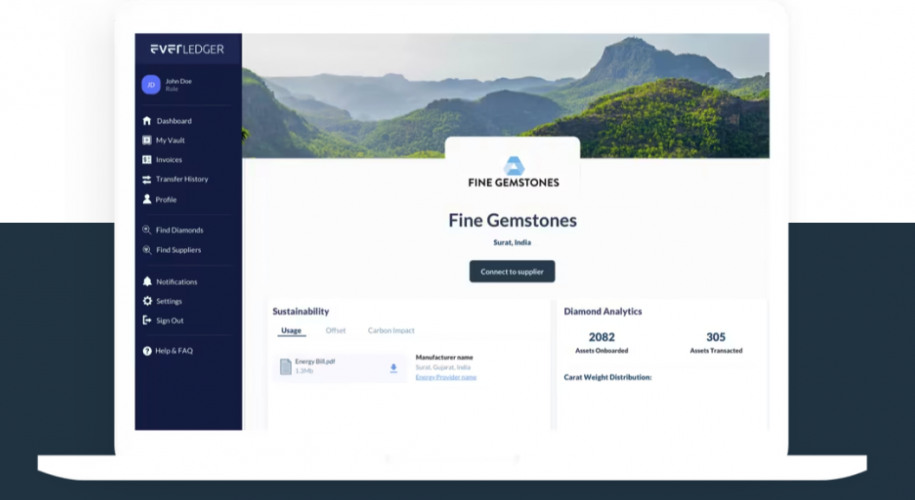
Task: Open Dashboard in the sidebar
Action: pos(174,121)
